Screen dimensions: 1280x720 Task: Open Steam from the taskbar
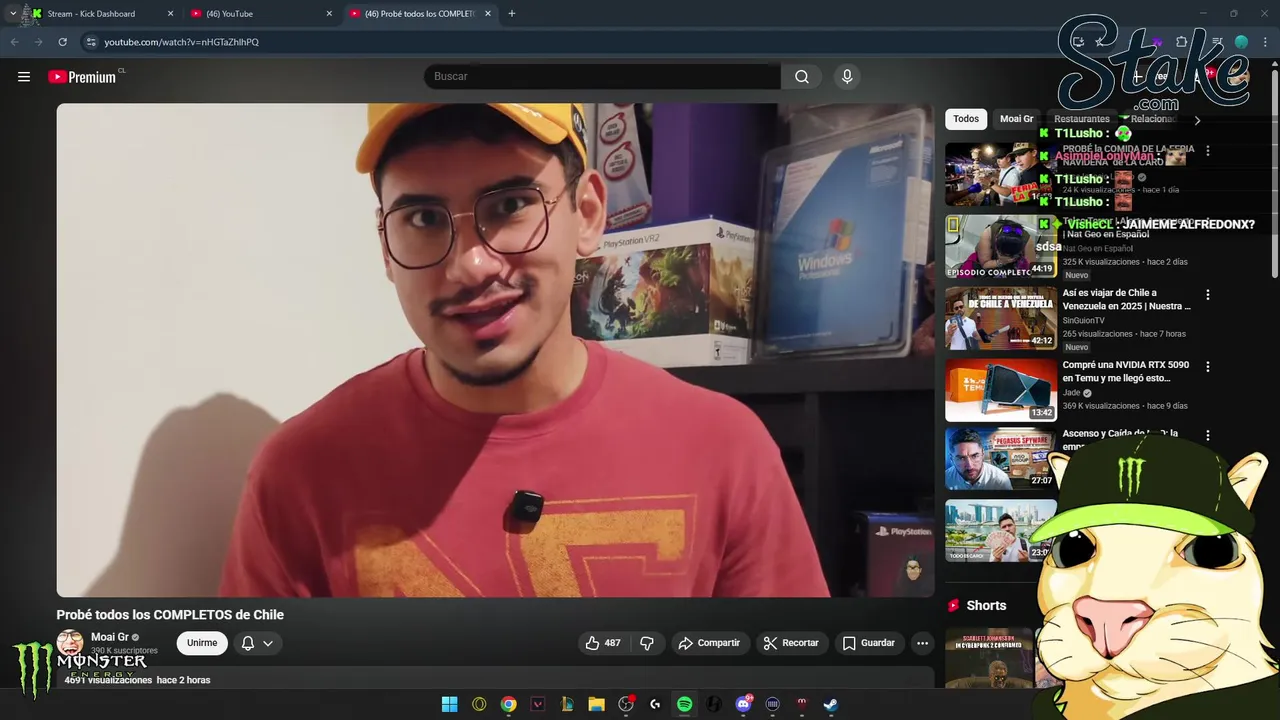830,704
